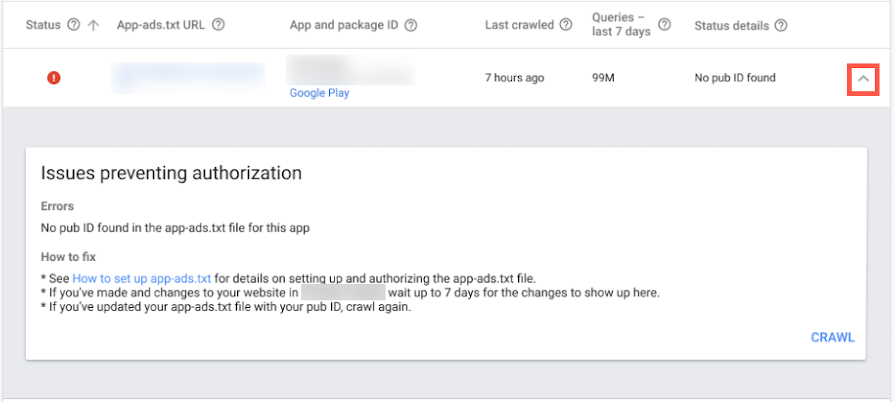Select the App-ads.txt URL column header
Image resolution: width=895 pixels, height=402 pixels.
[x=160, y=25]
